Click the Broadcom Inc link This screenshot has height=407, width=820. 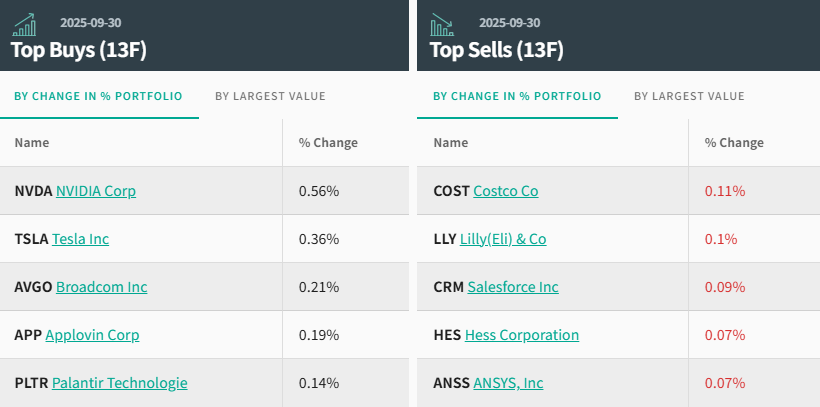[x=101, y=287]
